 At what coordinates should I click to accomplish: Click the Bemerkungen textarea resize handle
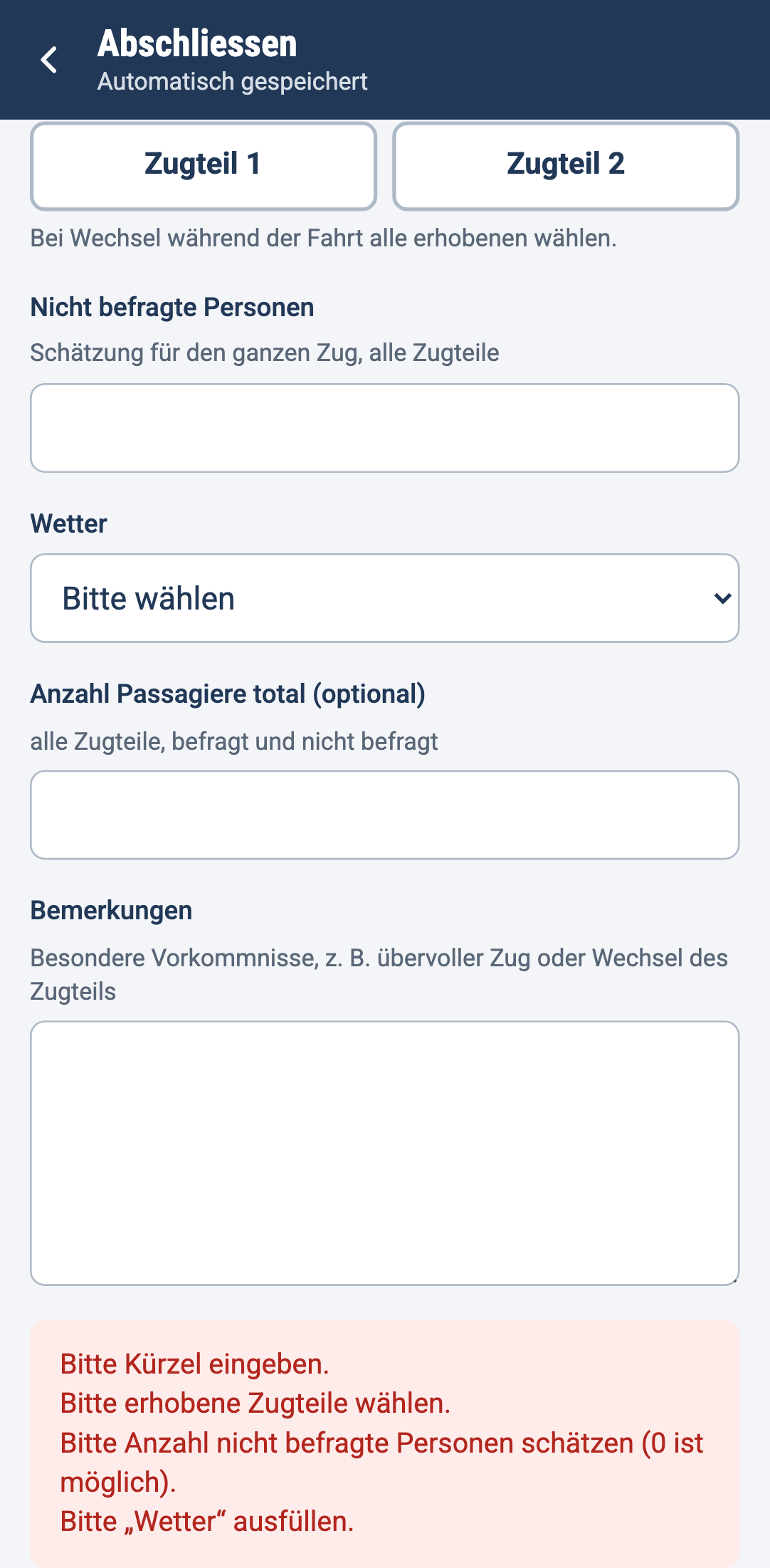(734, 1280)
